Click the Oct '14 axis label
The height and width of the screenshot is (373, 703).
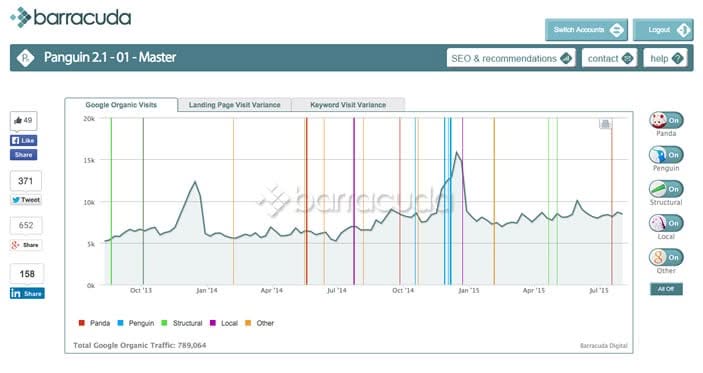point(403,291)
